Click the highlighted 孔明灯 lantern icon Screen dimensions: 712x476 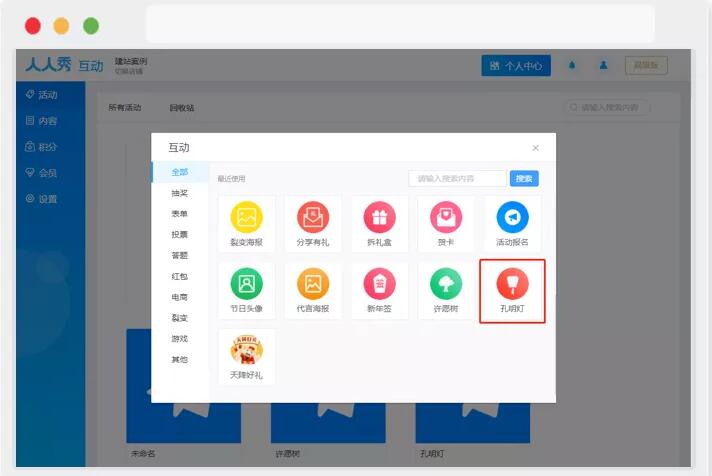coord(512,284)
